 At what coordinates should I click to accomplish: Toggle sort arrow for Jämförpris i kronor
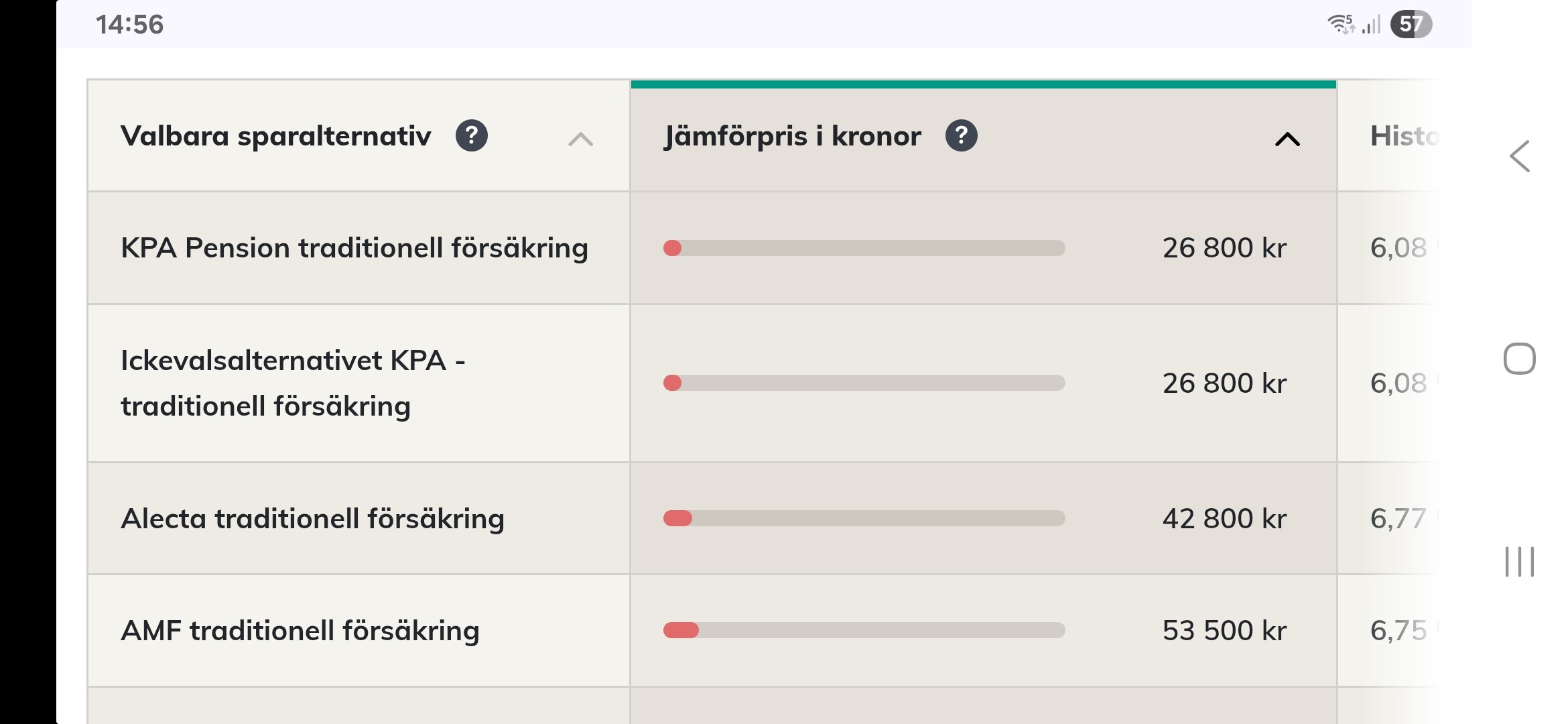1287,139
